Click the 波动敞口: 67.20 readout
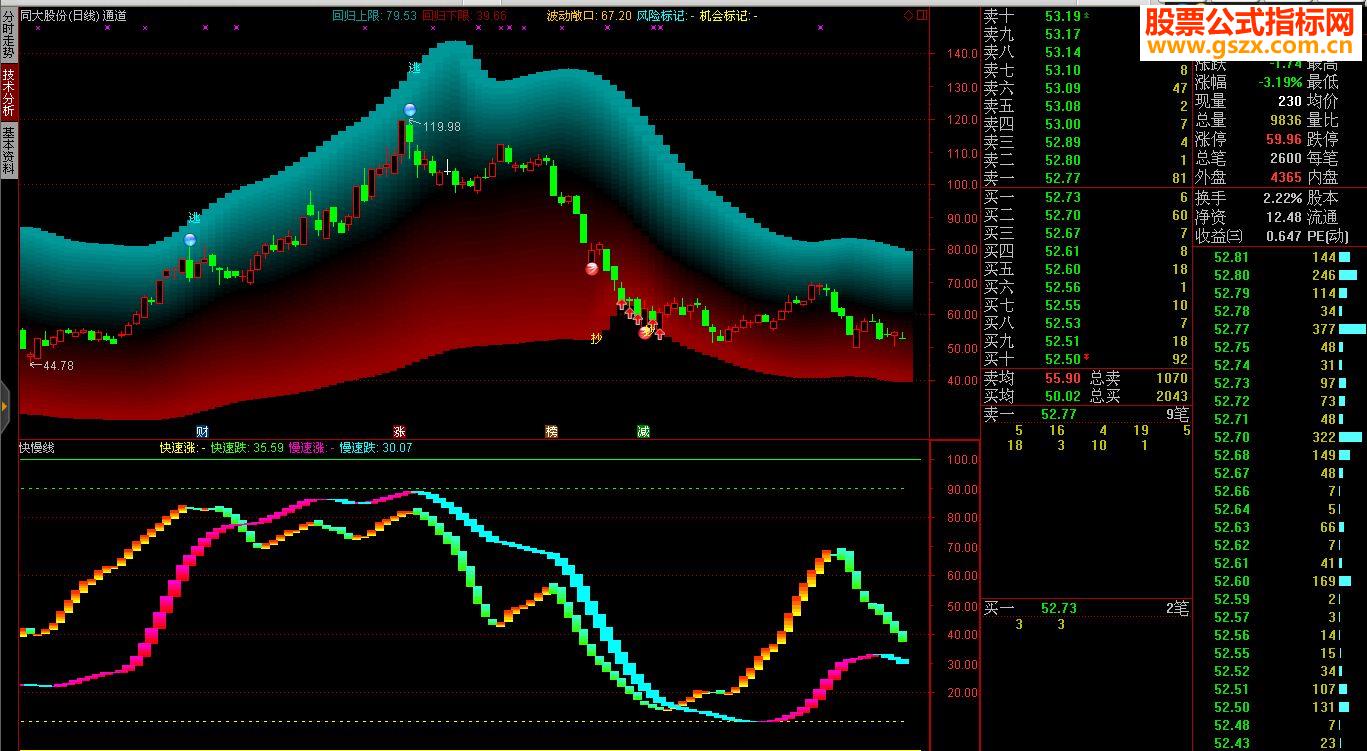 tap(588, 16)
